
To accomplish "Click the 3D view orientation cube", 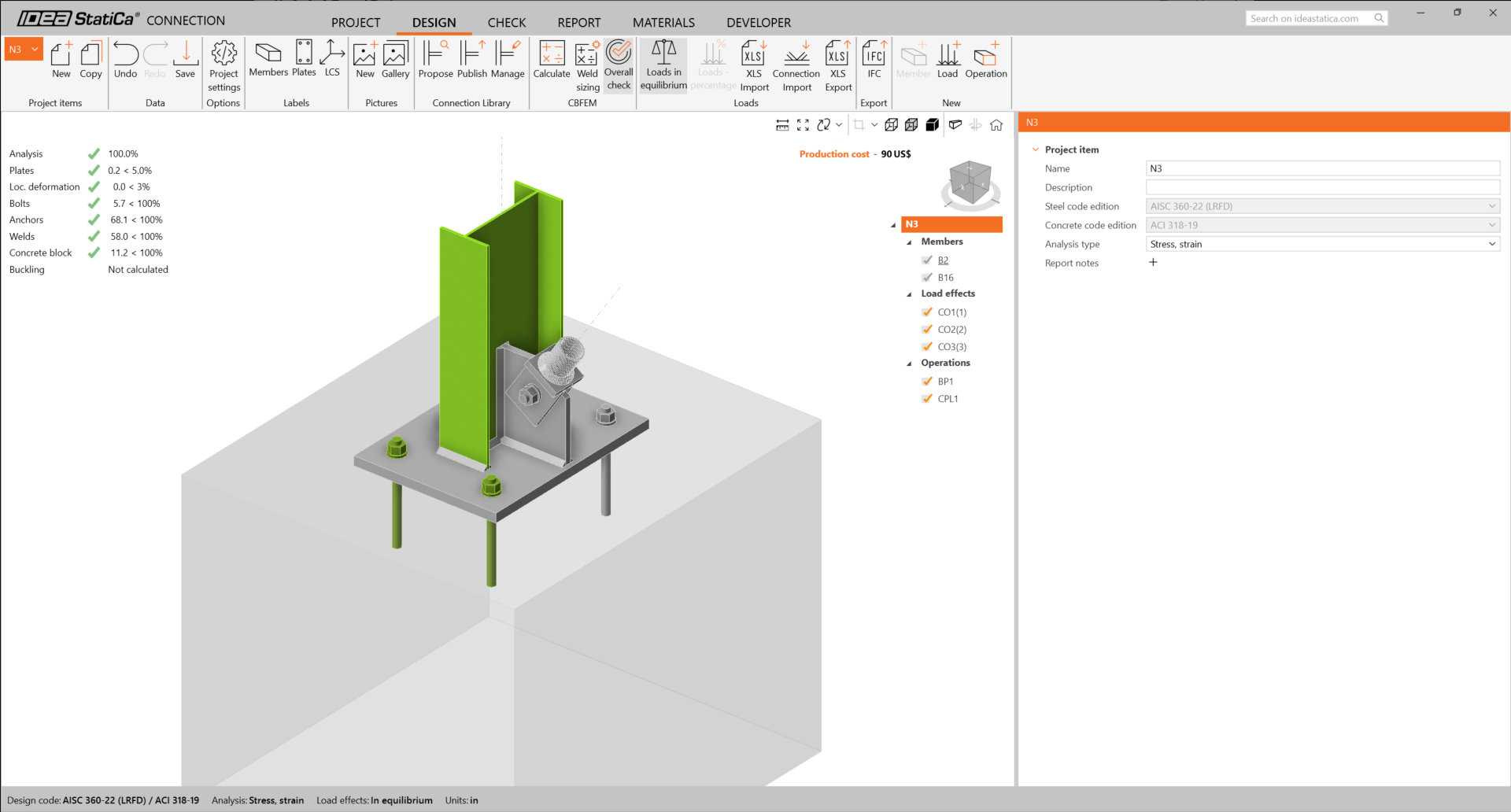I will point(970,183).
